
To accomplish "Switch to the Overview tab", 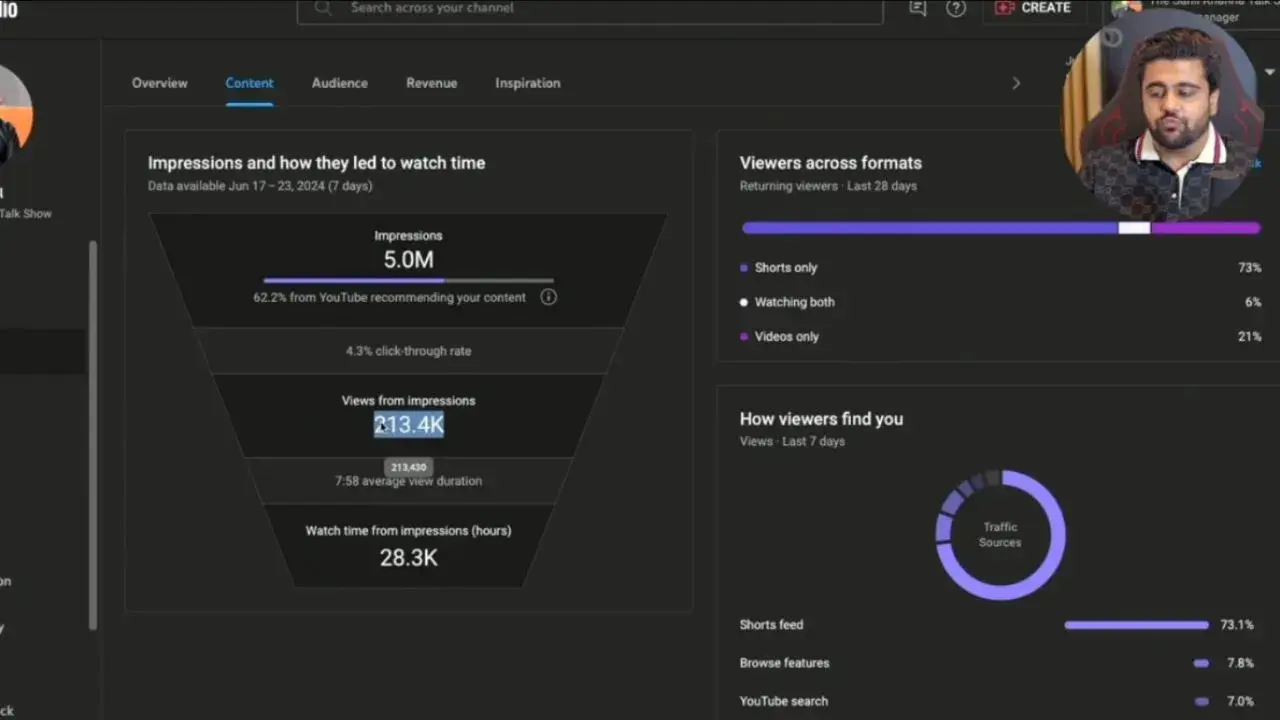I will coord(159,83).
